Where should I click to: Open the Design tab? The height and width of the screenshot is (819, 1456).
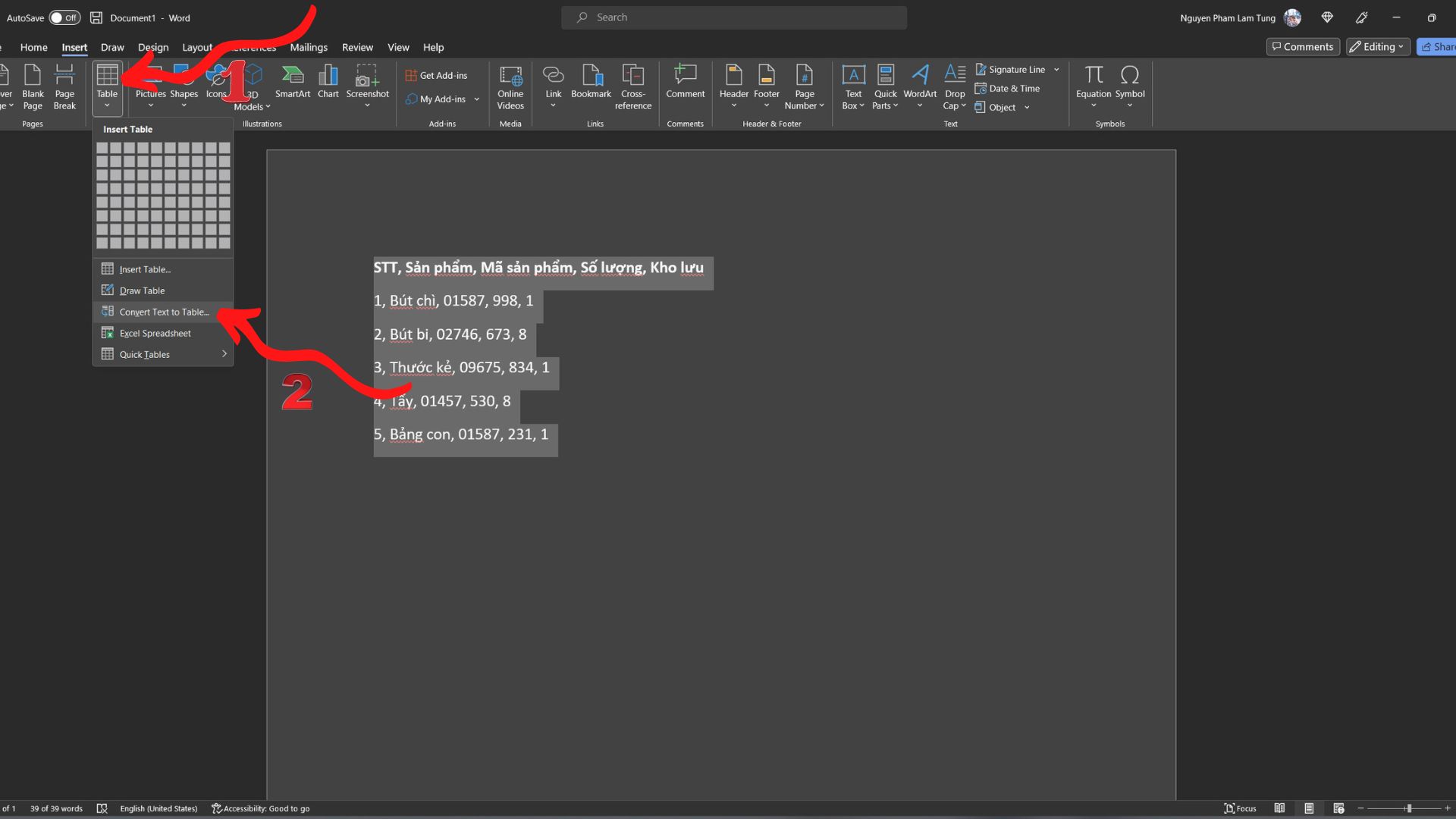click(x=153, y=47)
